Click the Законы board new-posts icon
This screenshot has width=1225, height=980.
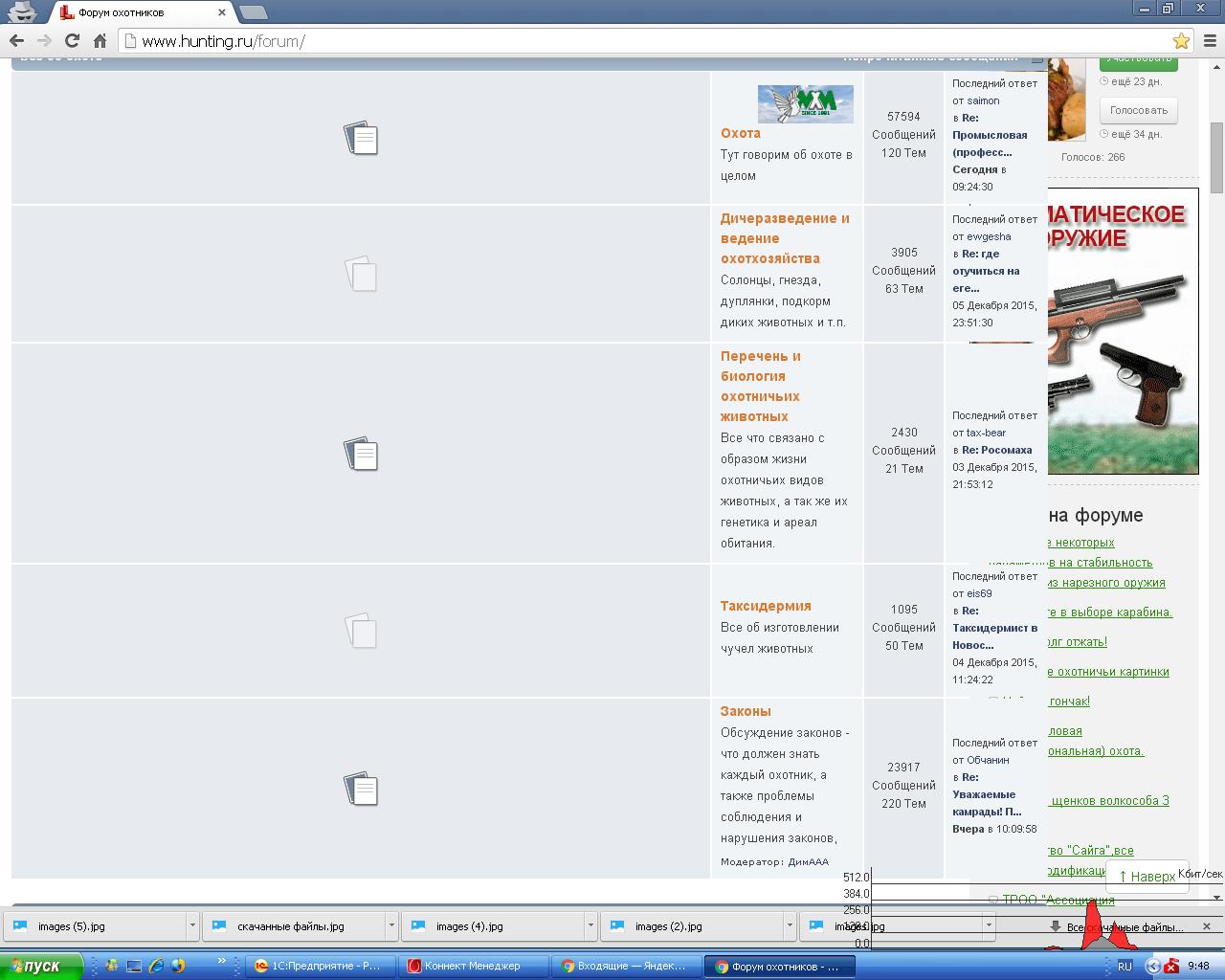click(361, 790)
